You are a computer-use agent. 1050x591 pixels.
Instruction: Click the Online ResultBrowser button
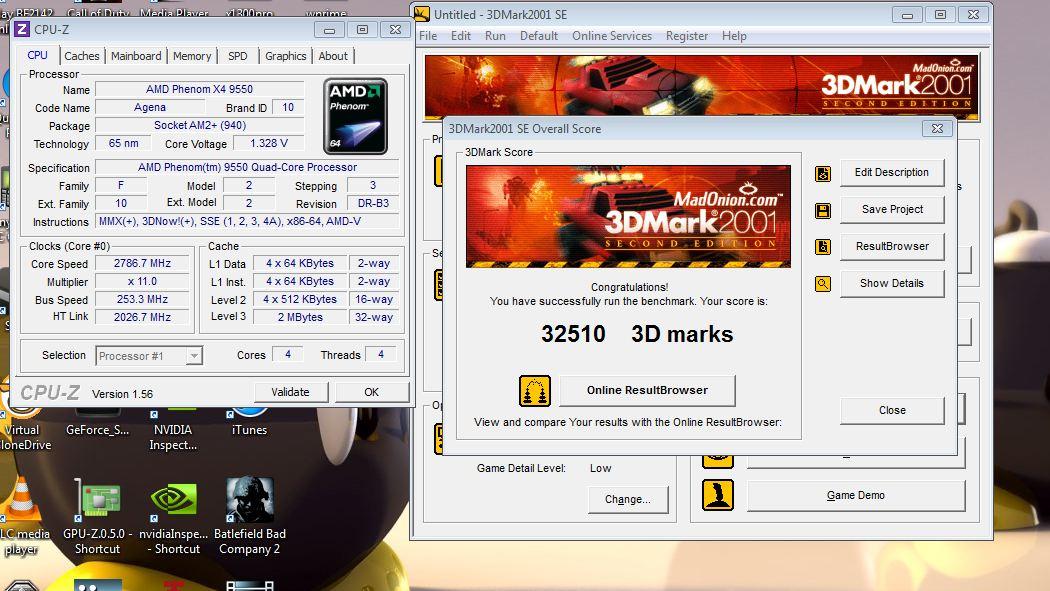click(648, 390)
